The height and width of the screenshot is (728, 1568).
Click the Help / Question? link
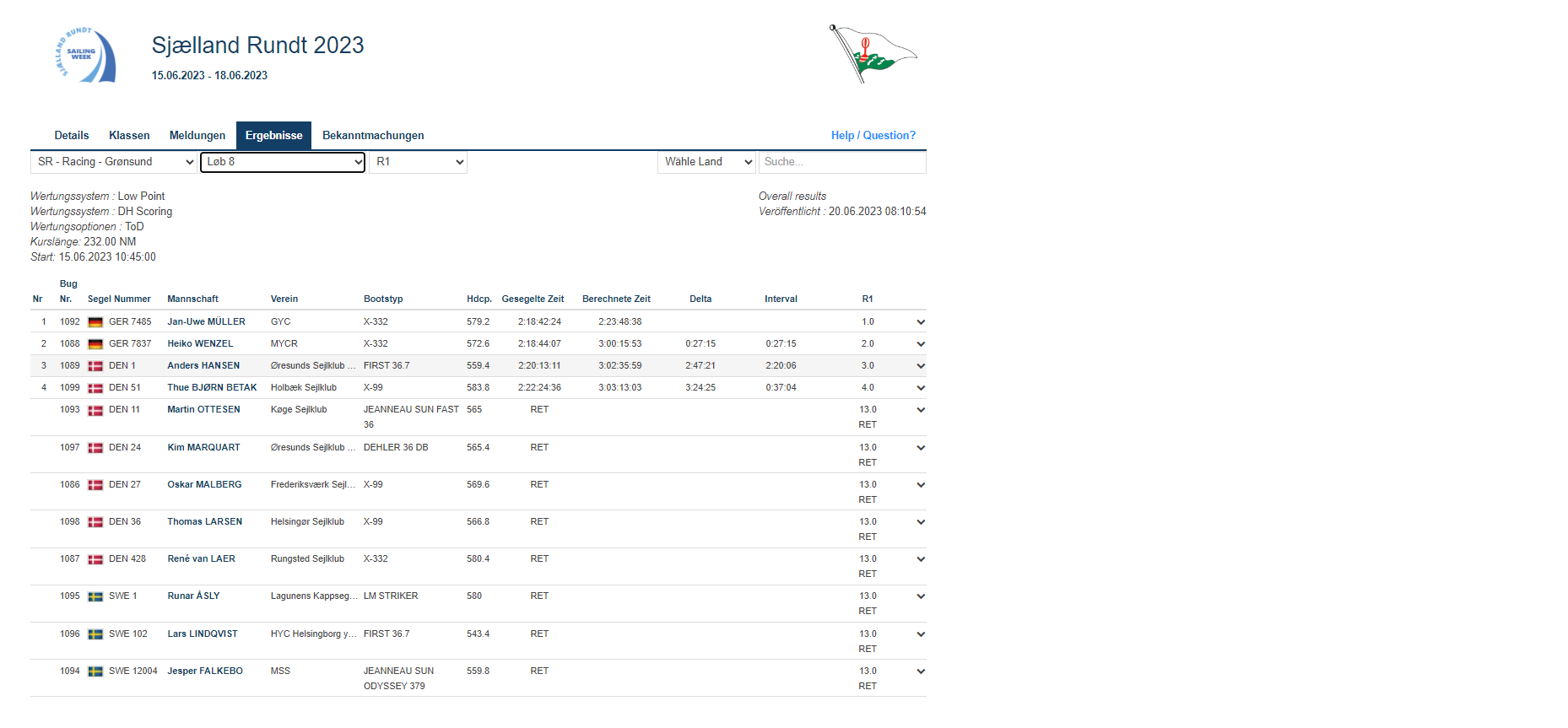(x=873, y=136)
